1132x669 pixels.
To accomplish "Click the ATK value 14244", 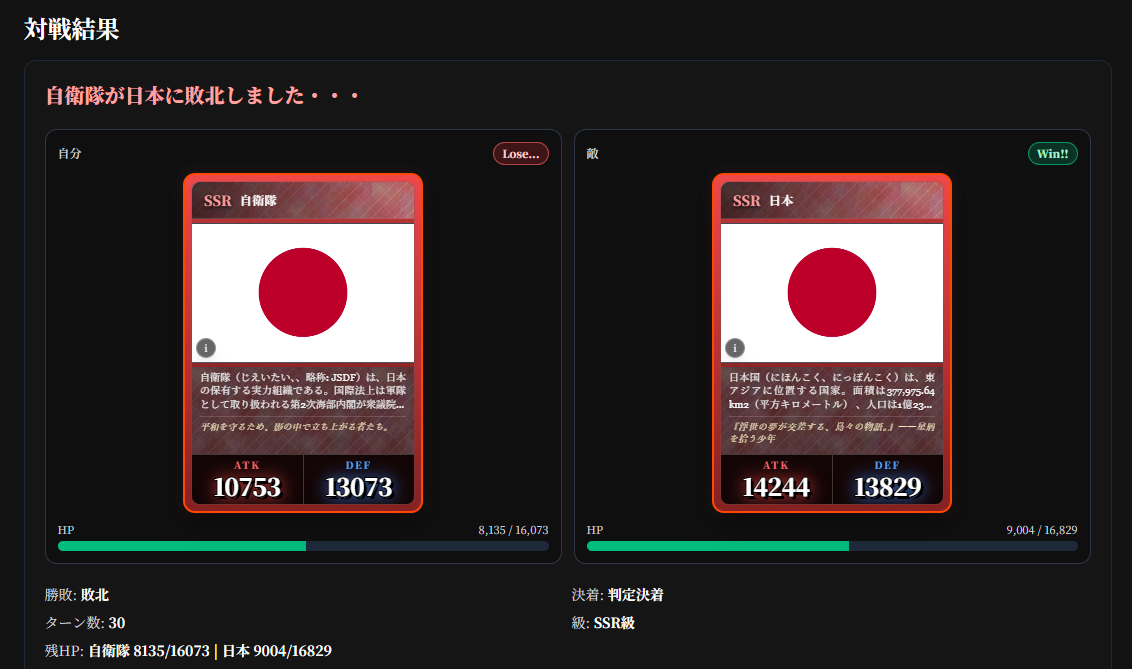I will (776, 487).
